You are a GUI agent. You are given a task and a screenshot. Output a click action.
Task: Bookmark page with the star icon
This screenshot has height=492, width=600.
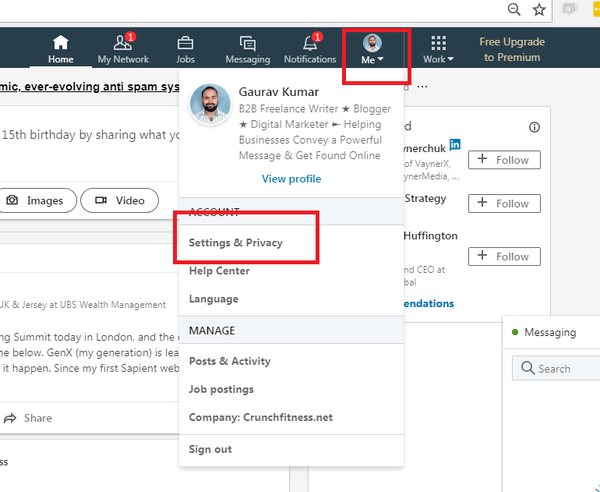tap(539, 10)
